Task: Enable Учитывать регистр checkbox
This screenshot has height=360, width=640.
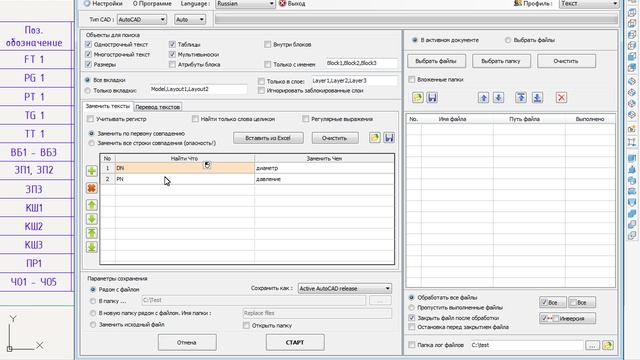Action: coord(91,119)
